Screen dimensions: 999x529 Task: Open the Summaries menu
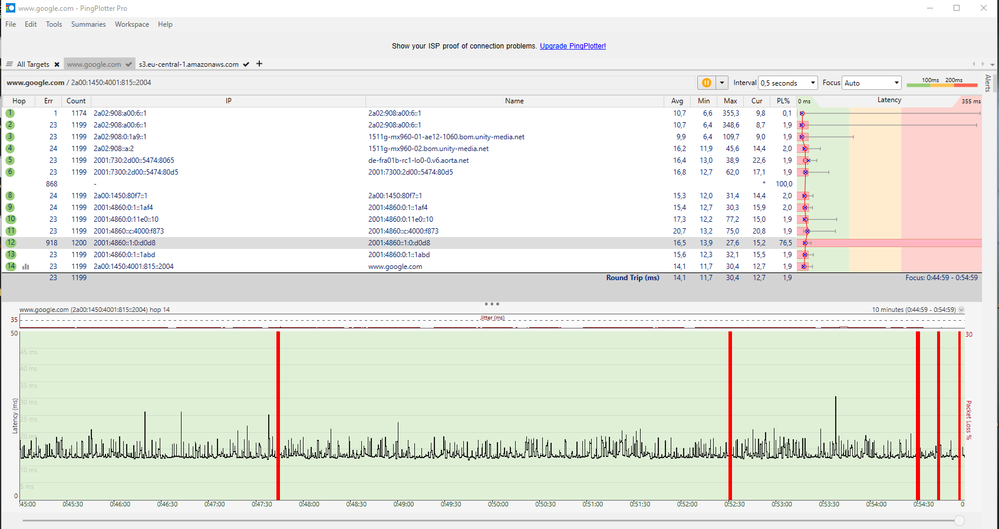87,24
